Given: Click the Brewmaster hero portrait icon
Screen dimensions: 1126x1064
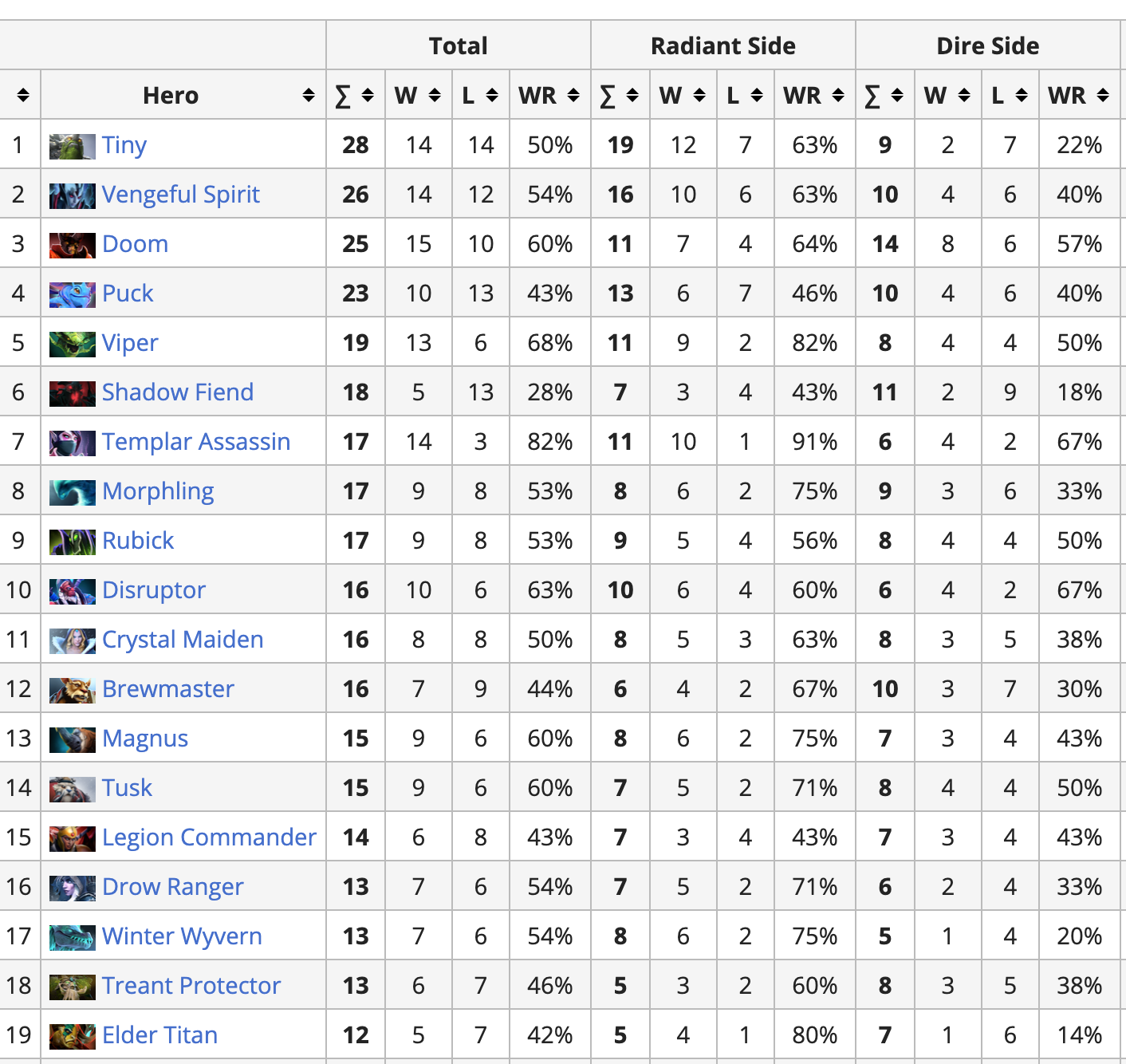Looking at the screenshot, I should [72, 690].
